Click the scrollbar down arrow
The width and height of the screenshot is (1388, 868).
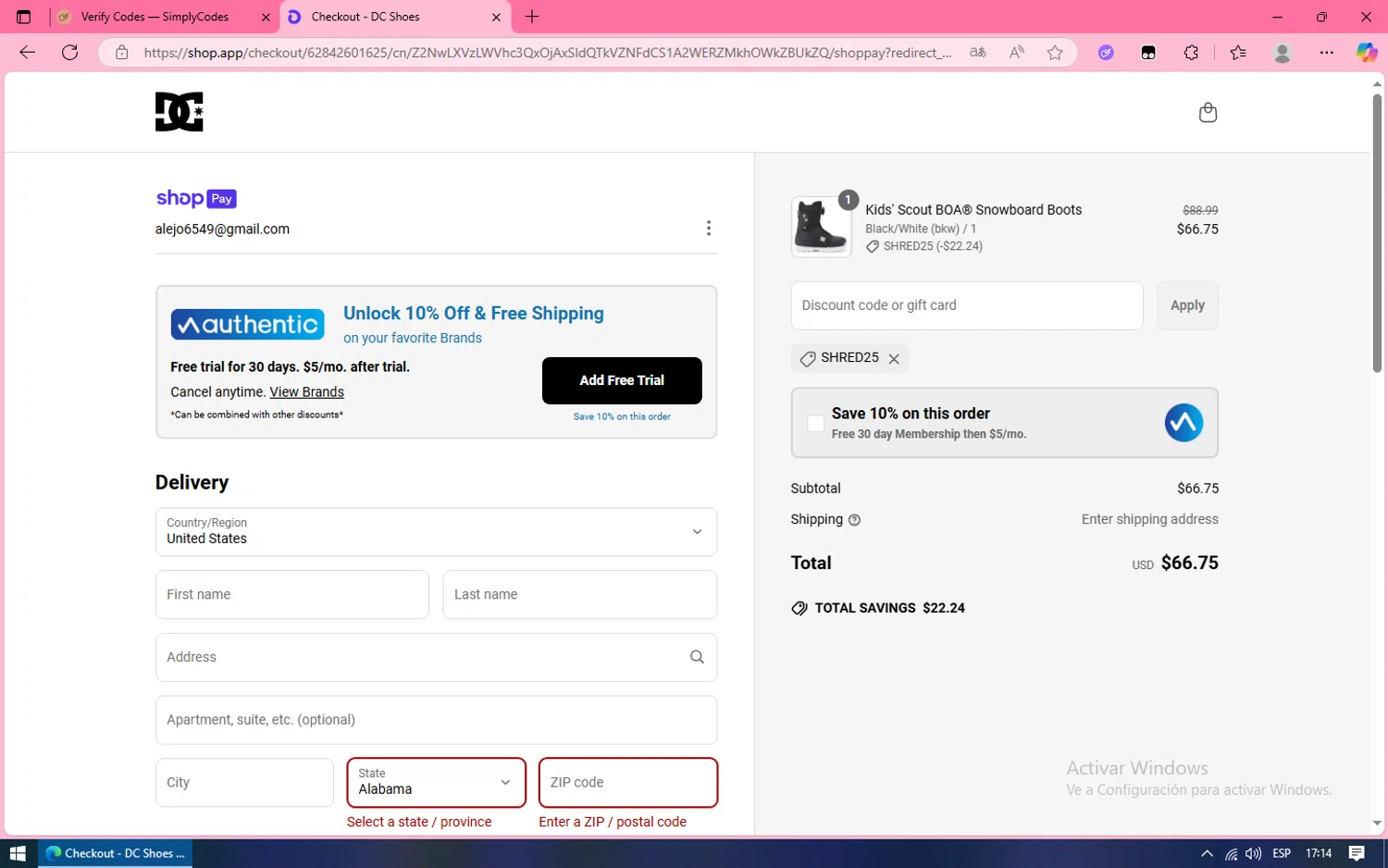pos(1377,824)
